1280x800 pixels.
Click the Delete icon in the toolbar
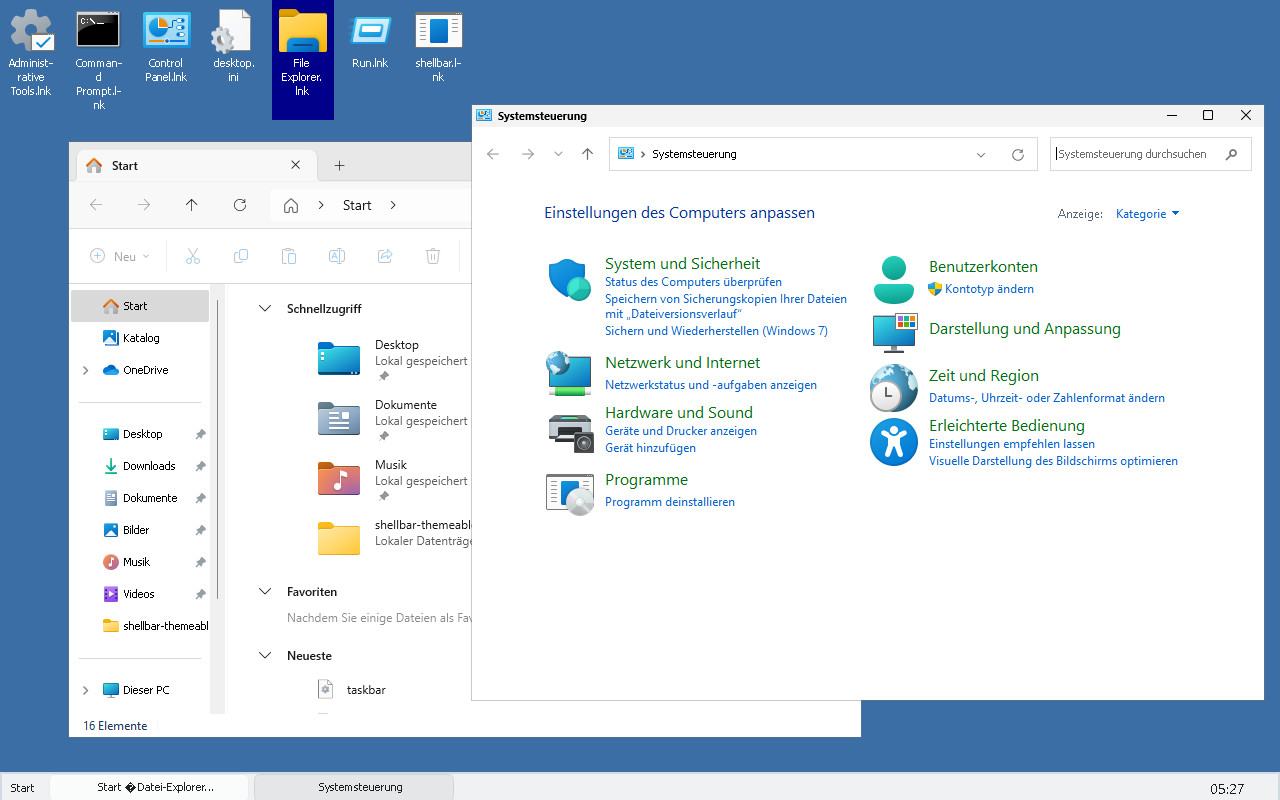click(x=433, y=256)
